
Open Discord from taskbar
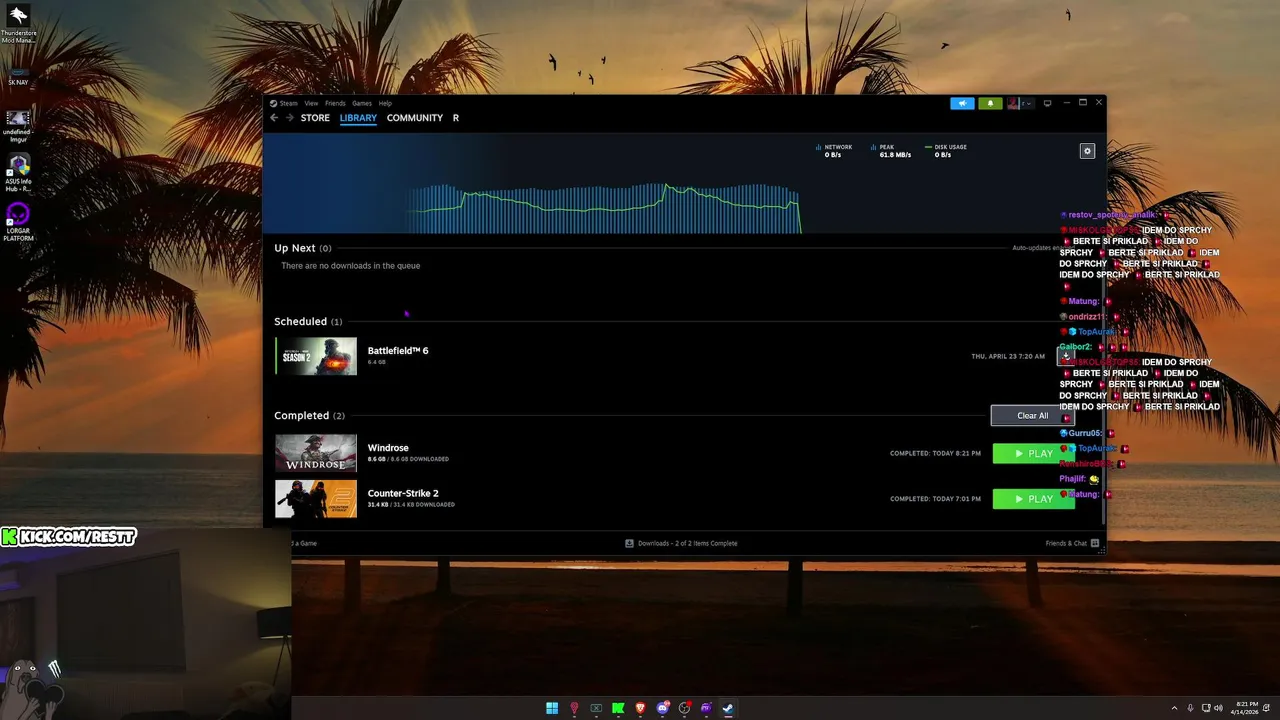coord(662,708)
